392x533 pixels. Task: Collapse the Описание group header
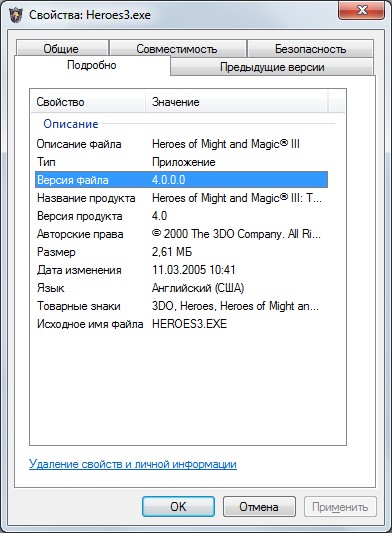71,124
